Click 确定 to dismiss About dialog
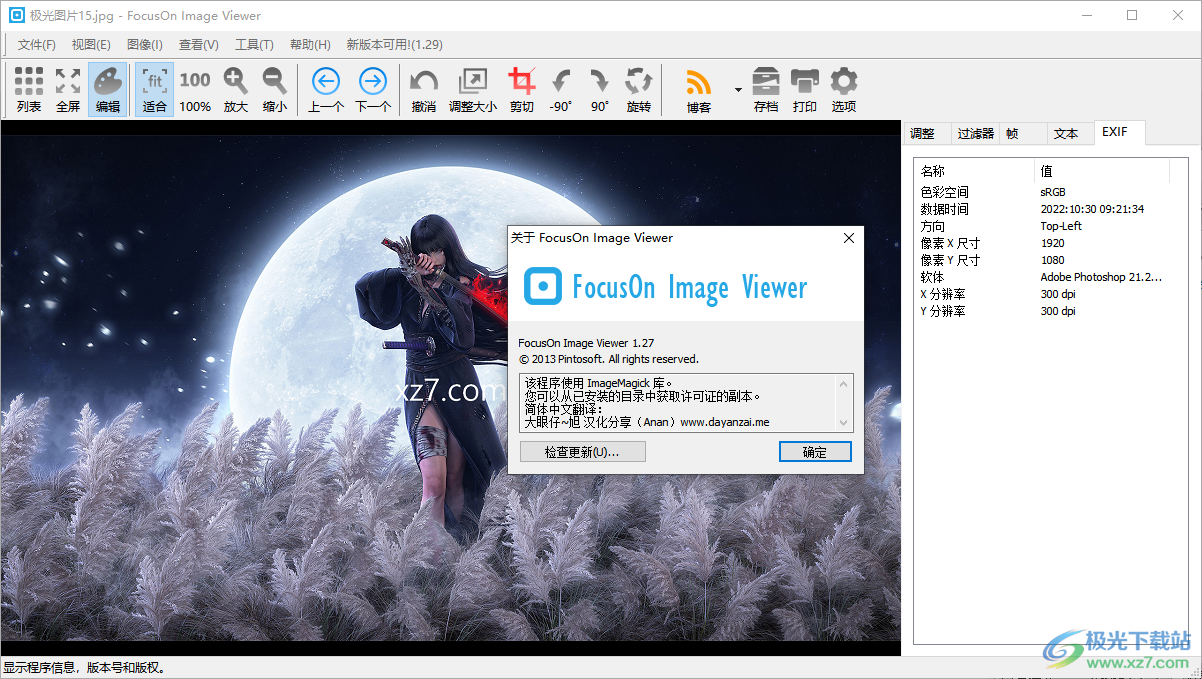Viewport: 1202px width, 679px height. (x=815, y=452)
